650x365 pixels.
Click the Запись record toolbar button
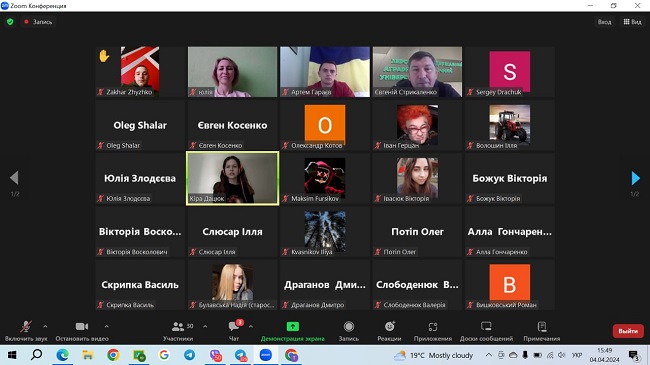tap(349, 331)
